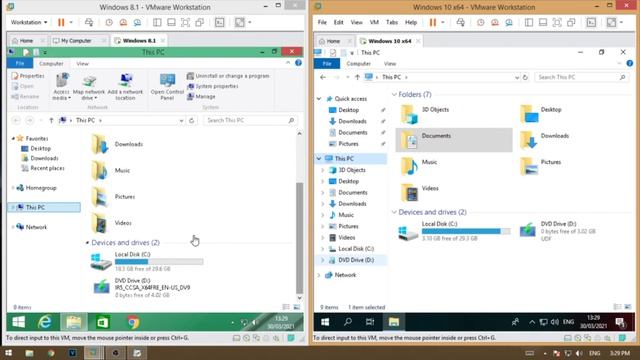Click refresh button in Windows 10 address bar

(x=526, y=77)
